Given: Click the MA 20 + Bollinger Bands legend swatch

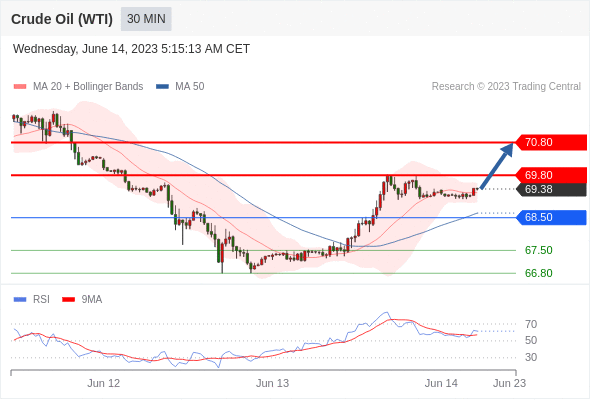Looking at the screenshot, I should tap(20, 87).
